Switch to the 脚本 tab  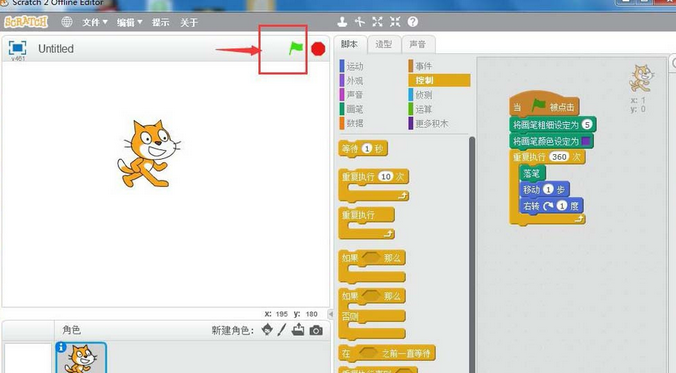tap(350, 44)
